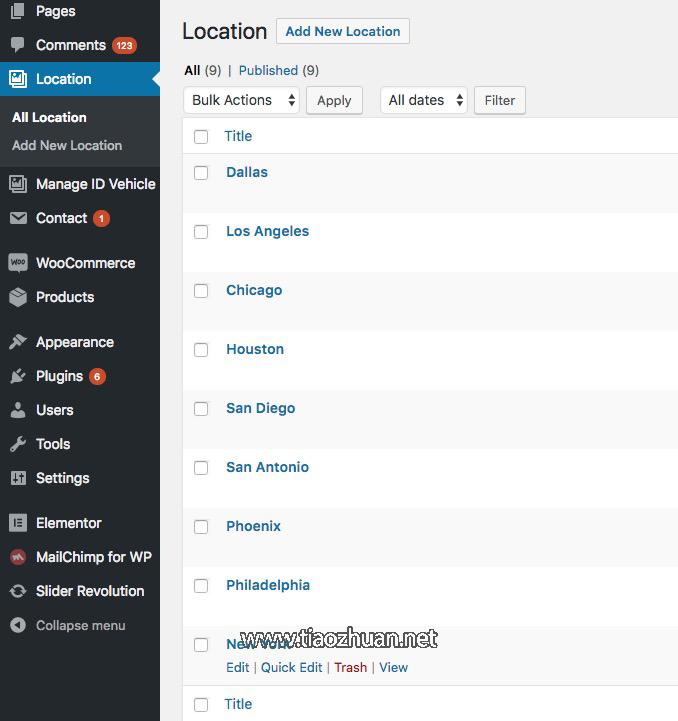Toggle the select-all checkbox in header
This screenshot has height=721, width=678.
click(201, 136)
